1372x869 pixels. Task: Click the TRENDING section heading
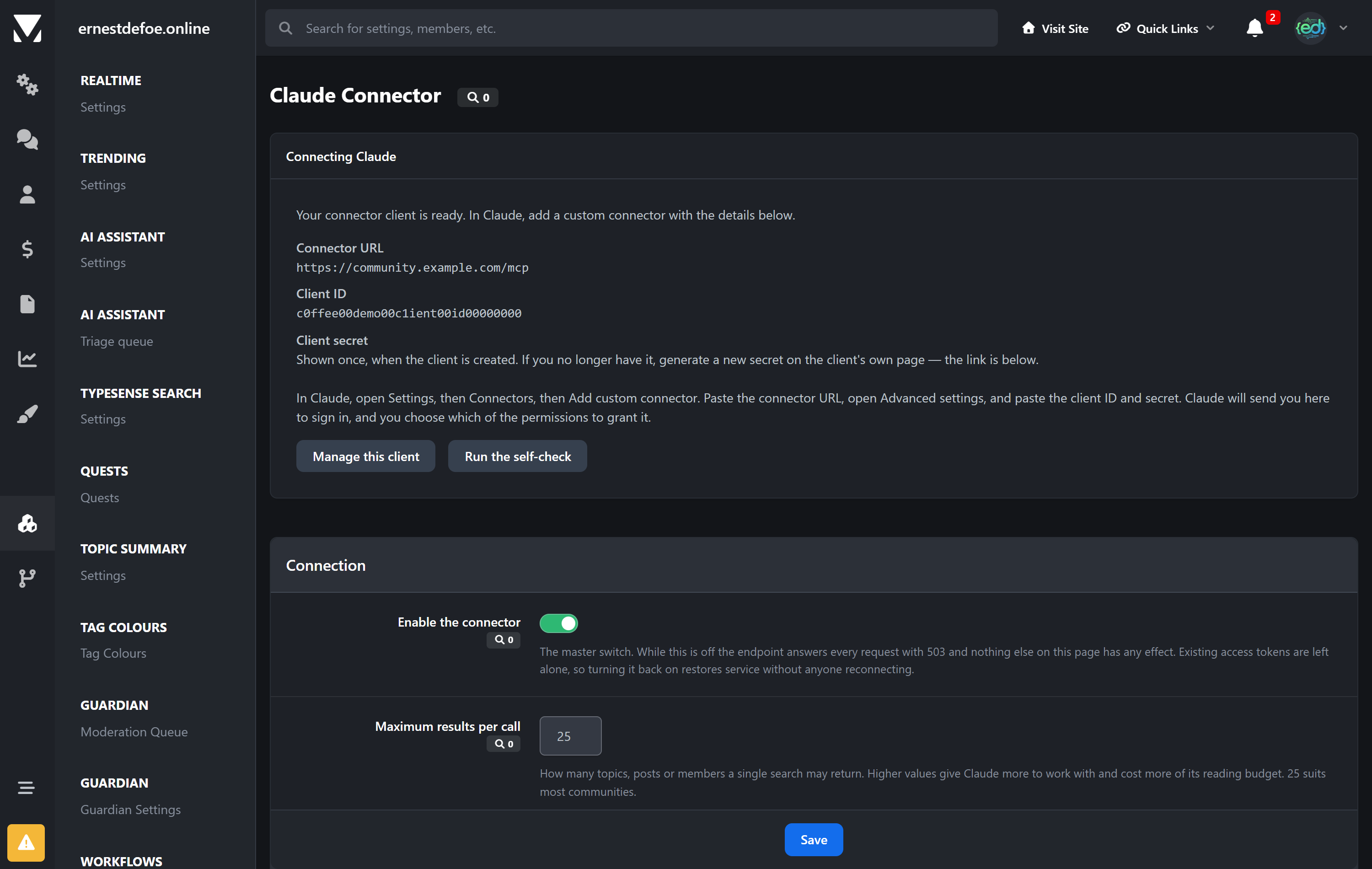pyautogui.click(x=113, y=158)
